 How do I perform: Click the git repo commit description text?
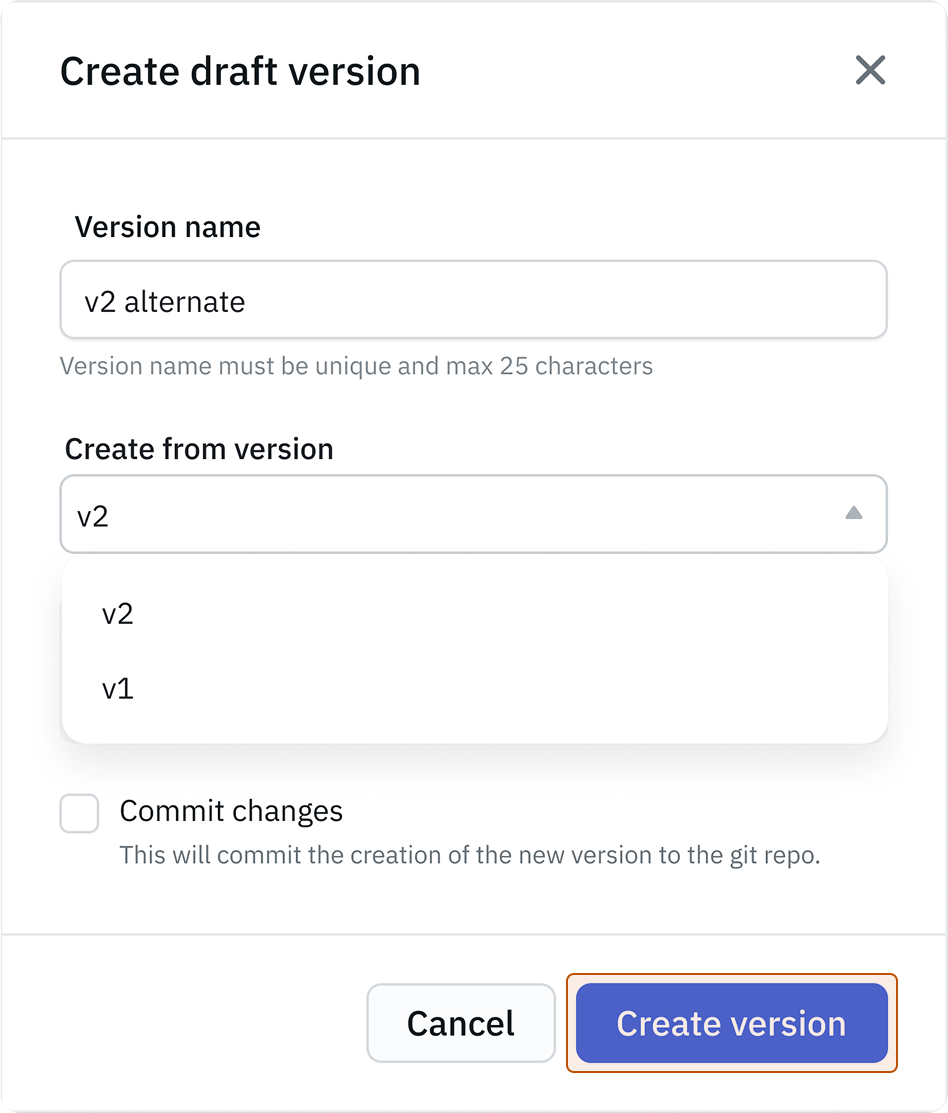470,856
